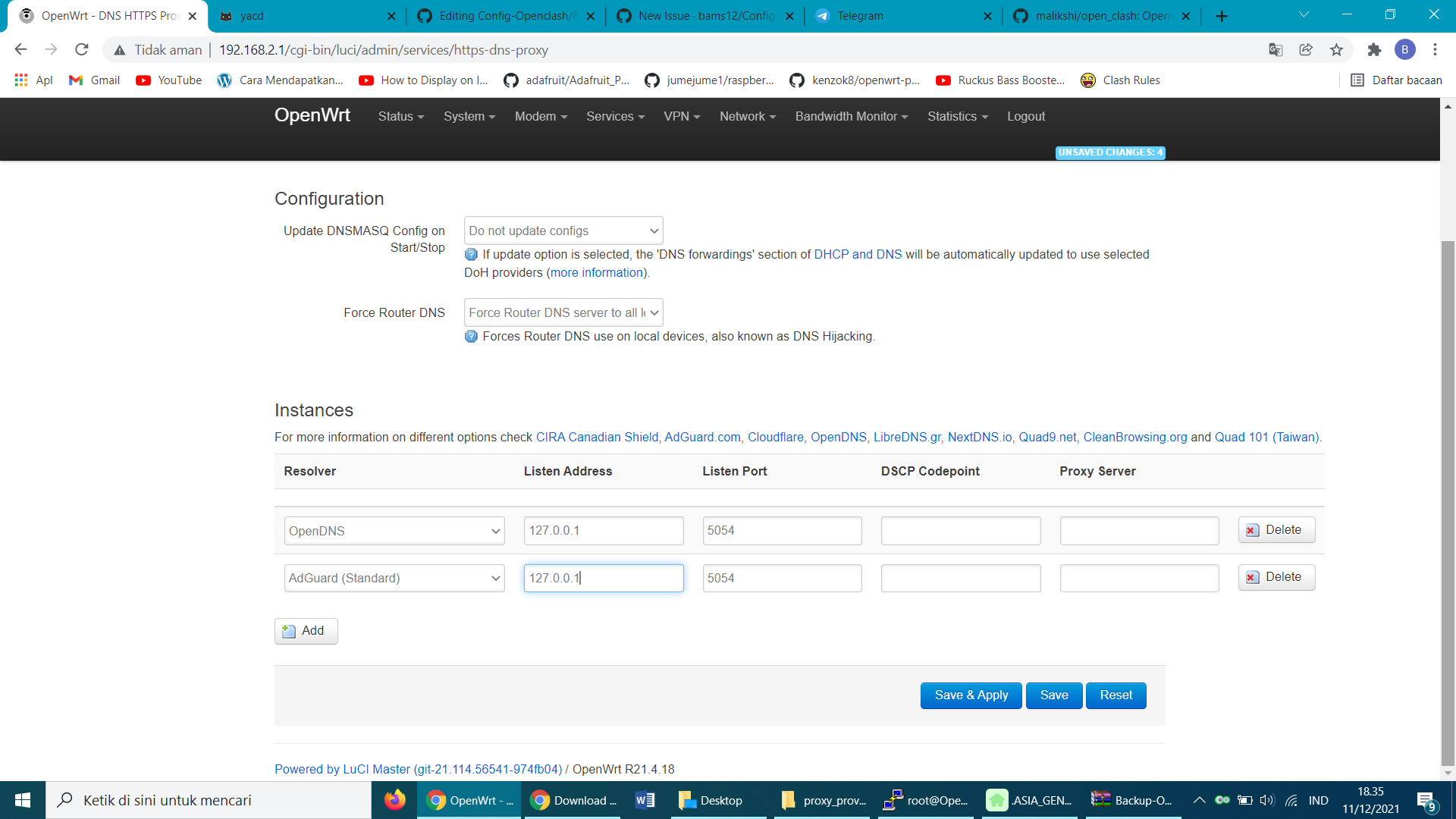Open the more information link
The image size is (1456, 819).
tap(597, 273)
